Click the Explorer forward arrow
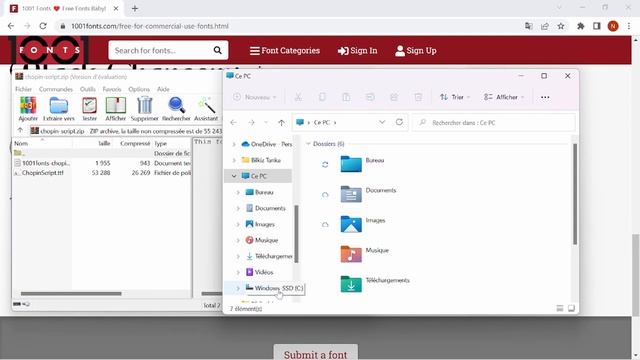640x360 pixels. [251, 122]
